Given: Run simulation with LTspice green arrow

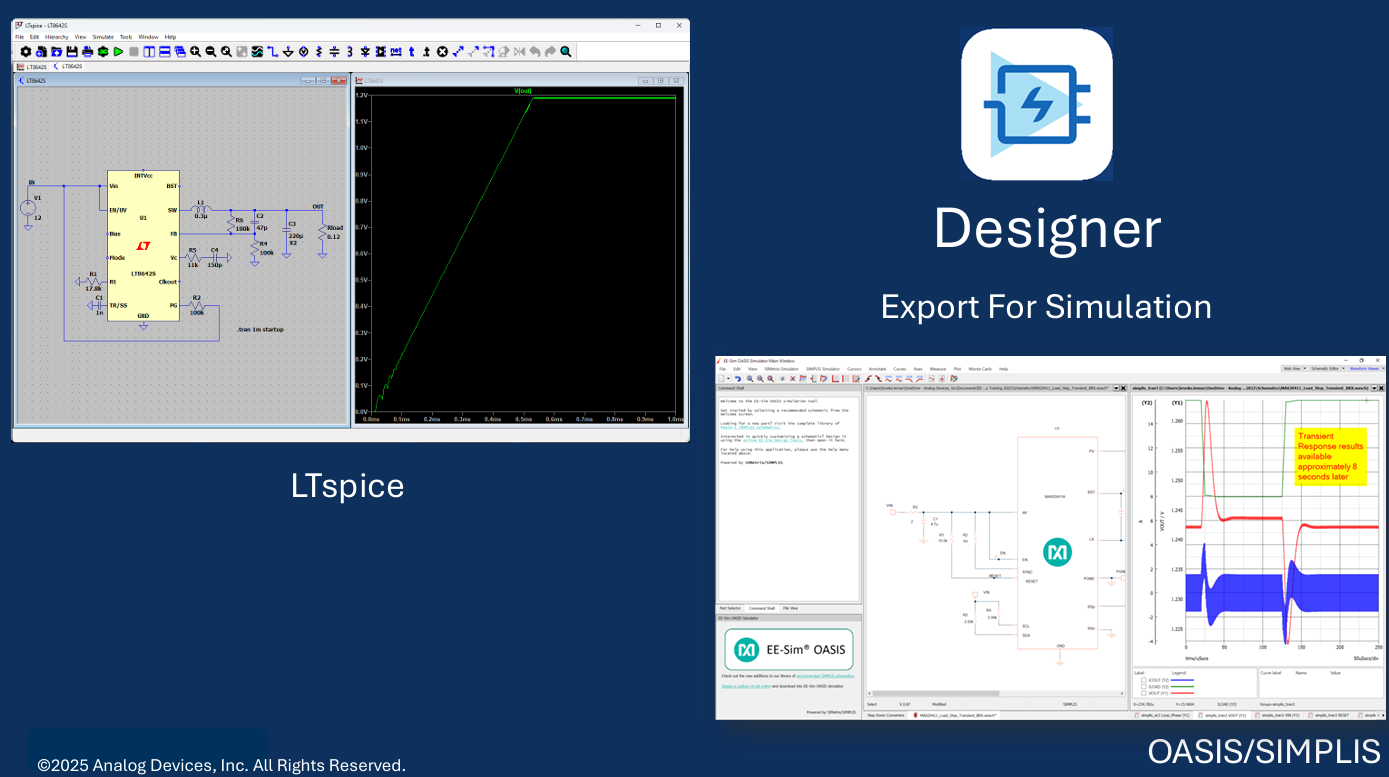Looking at the screenshot, I should pyautogui.click(x=118, y=51).
